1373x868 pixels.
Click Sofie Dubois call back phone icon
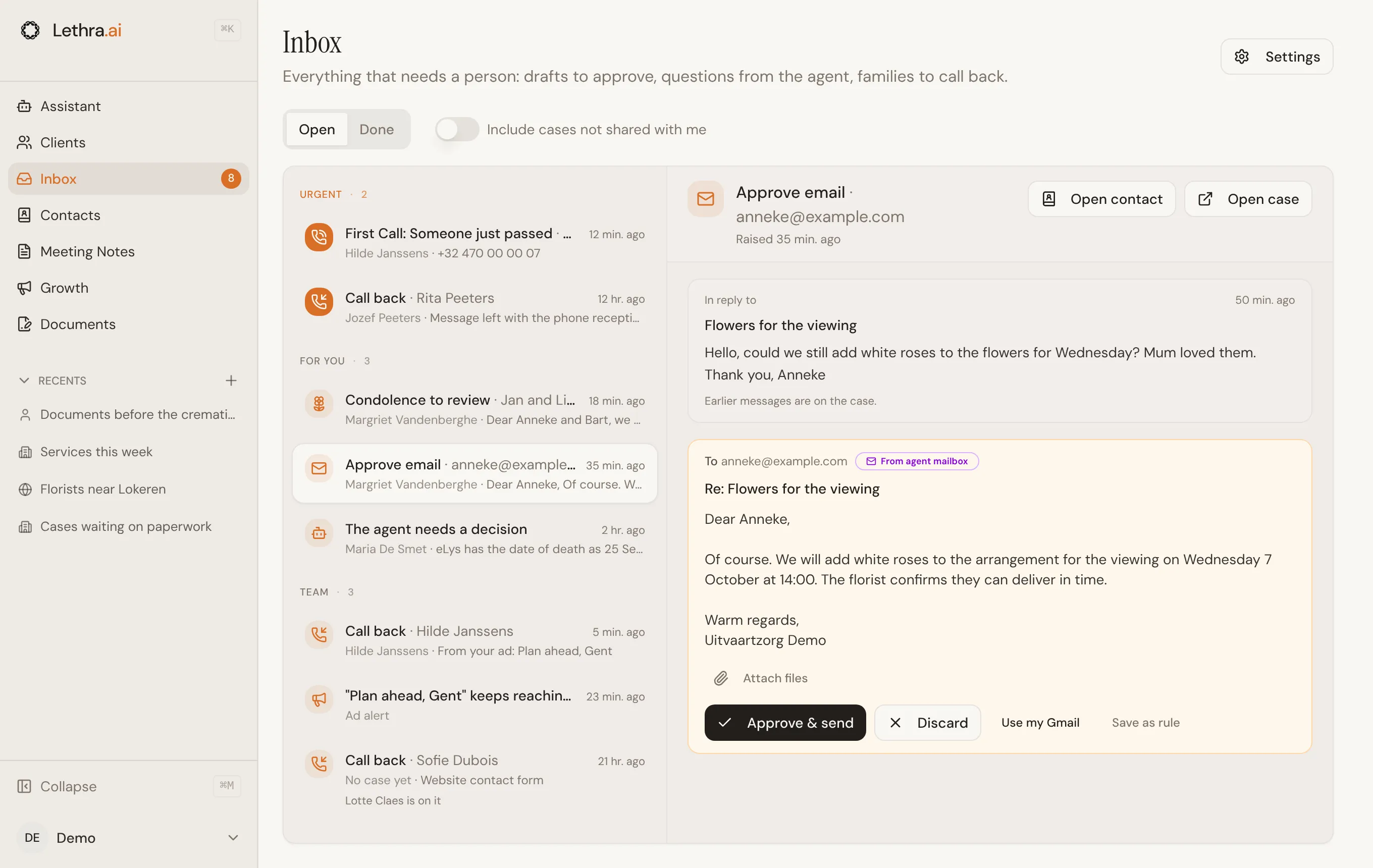[319, 764]
